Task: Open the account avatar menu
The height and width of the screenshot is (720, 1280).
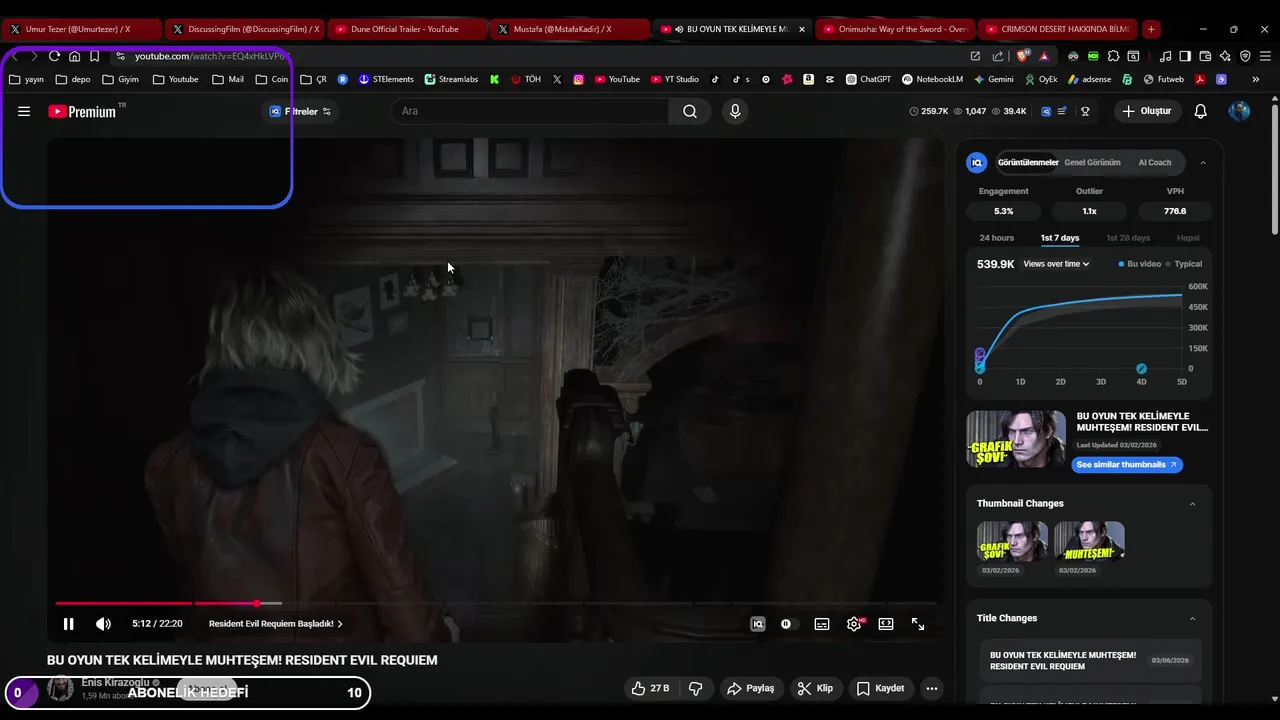Action: click(1239, 111)
